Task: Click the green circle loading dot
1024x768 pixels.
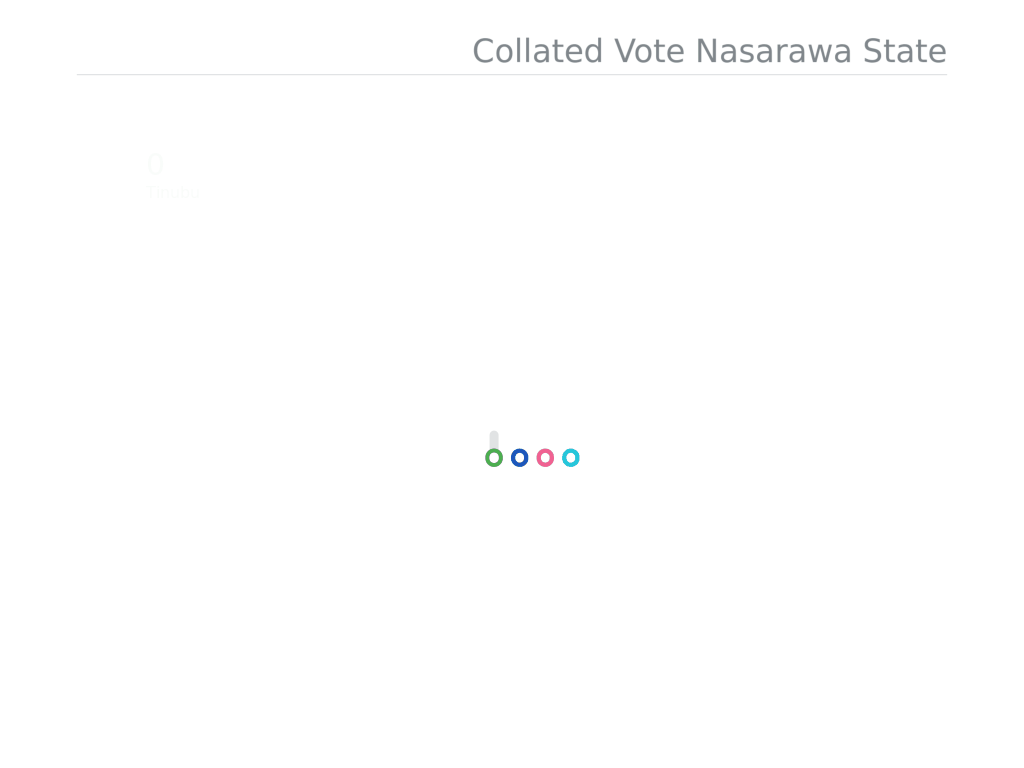Action: pyautogui.click(x=494, y=458)
